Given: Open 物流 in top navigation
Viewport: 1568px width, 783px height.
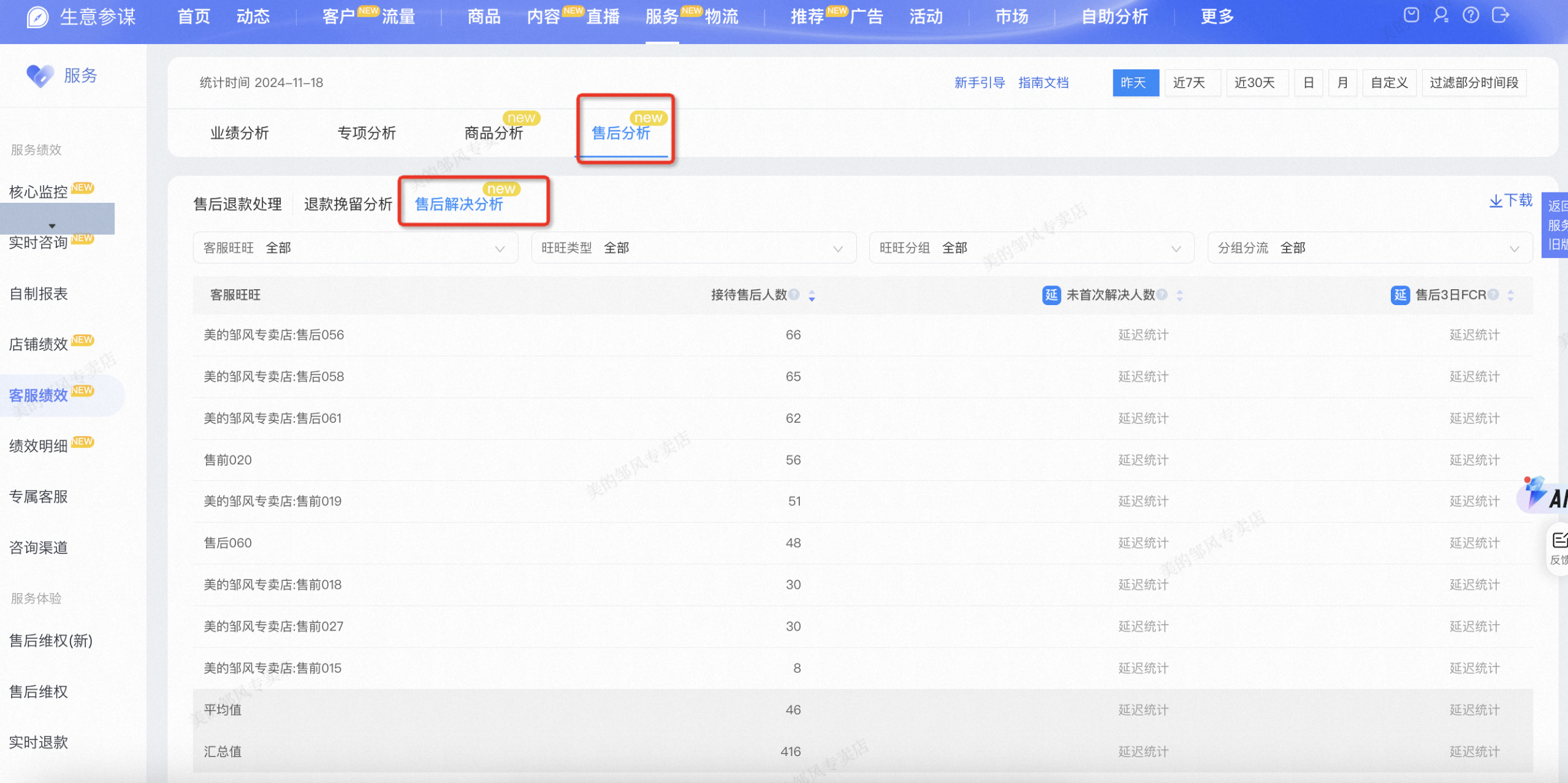Looking at the screenshot, I should (722, 17).
